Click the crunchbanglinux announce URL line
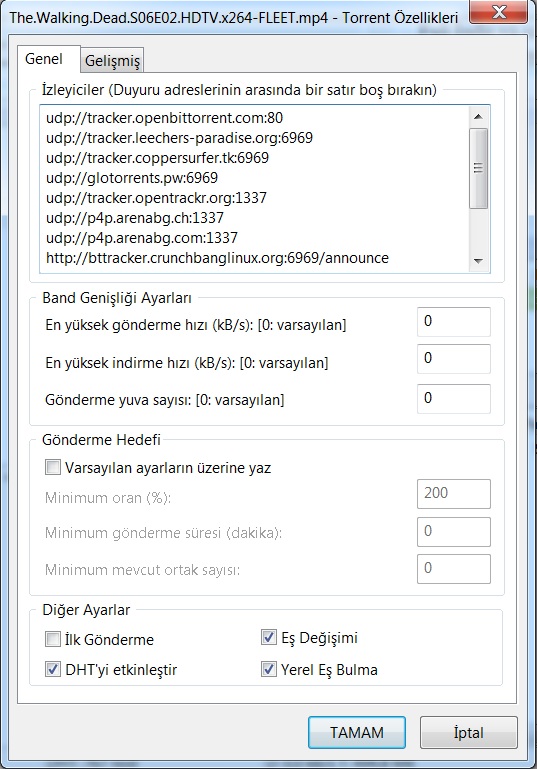Viewport: 537px width, 769px height. pyautogui.click(x=217, y=257)
